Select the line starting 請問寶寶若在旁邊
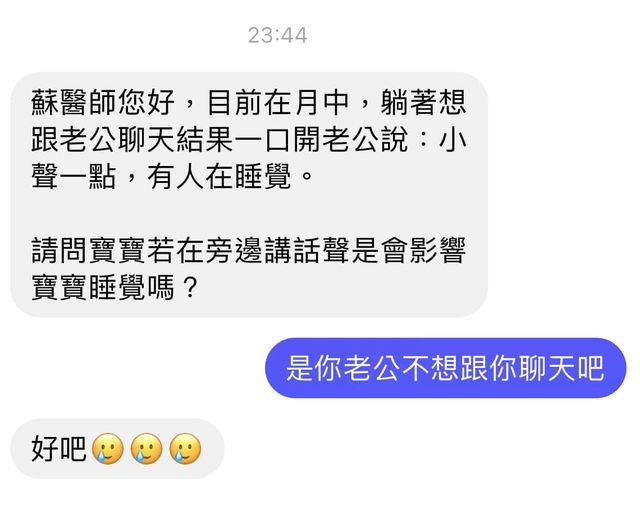 [x=249, y=250]
